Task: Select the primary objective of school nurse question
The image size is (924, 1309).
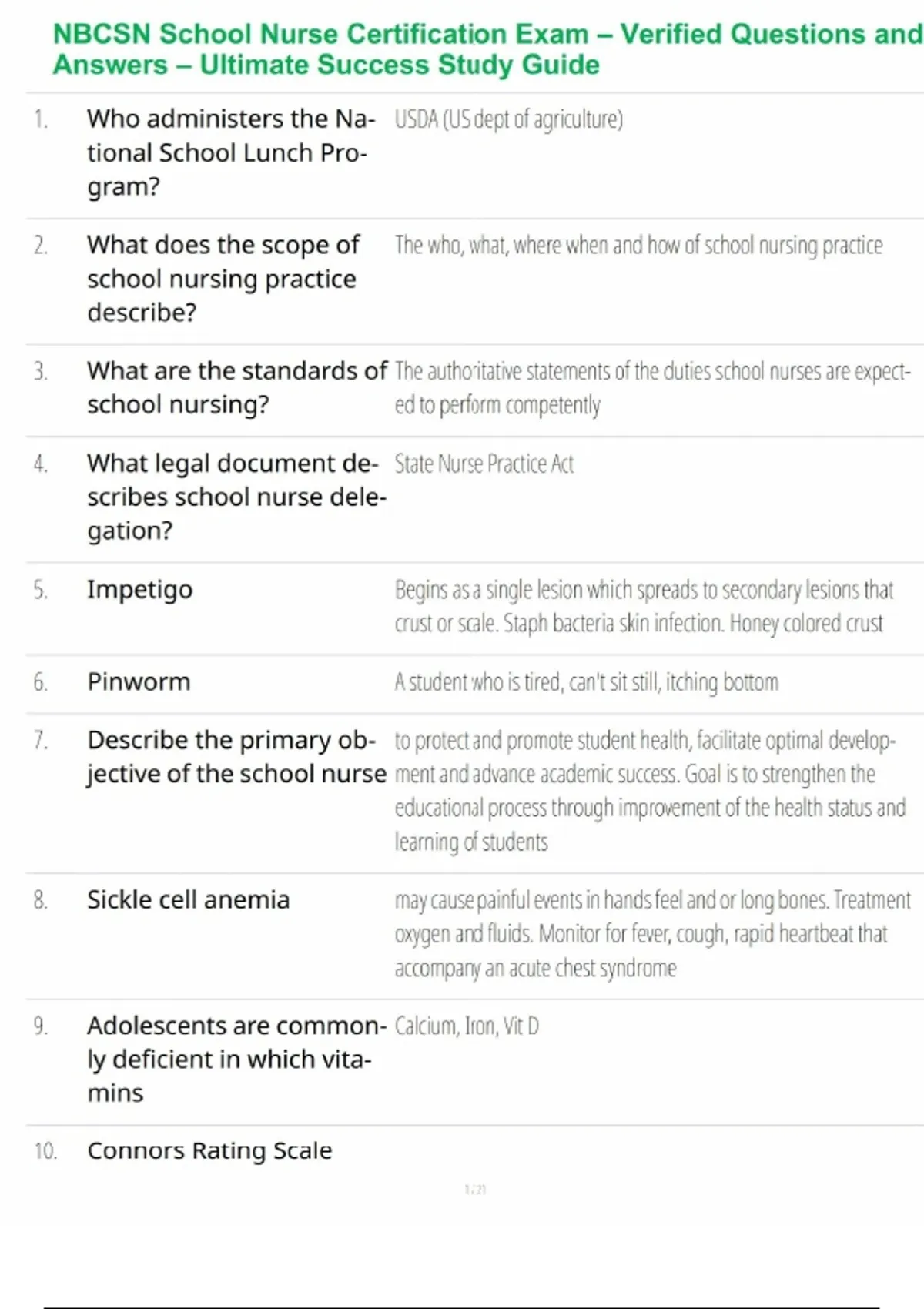Action: pyautogui.click(x=236, y=757)
